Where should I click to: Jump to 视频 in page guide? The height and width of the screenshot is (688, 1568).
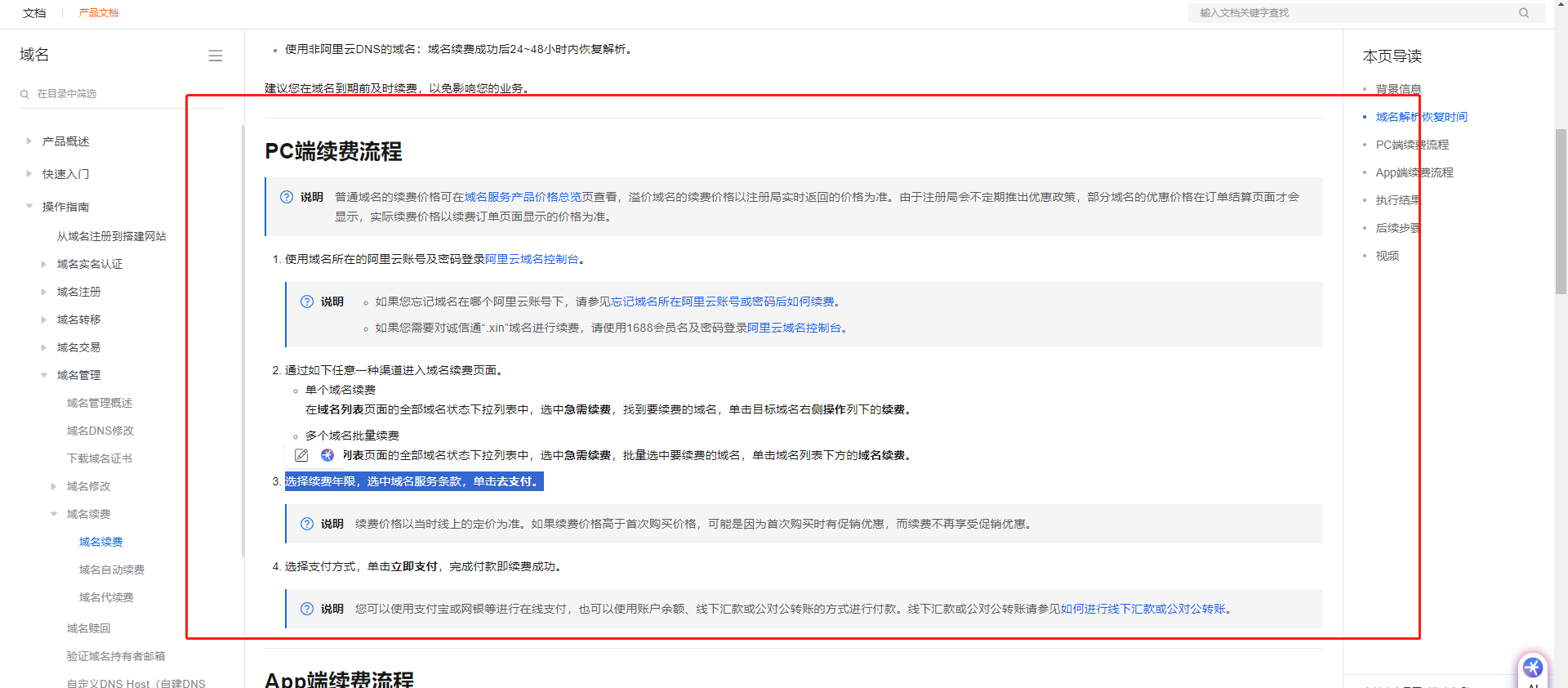point(1388,256)
